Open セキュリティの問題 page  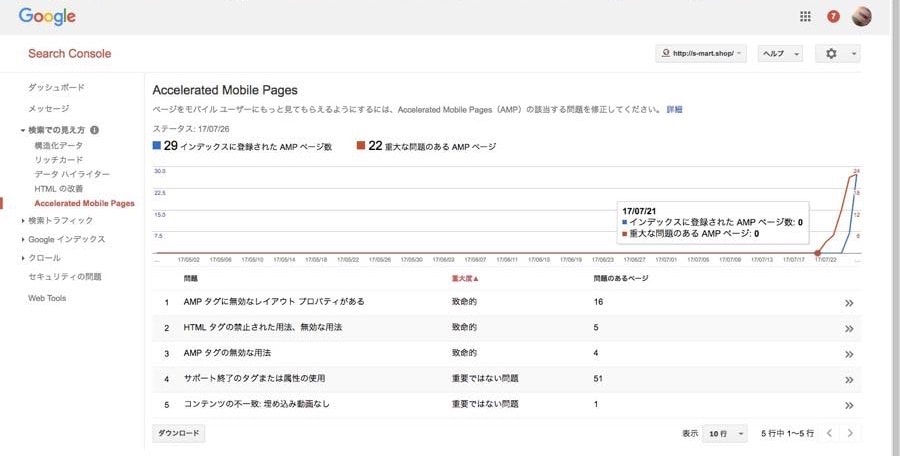point(65,277)
